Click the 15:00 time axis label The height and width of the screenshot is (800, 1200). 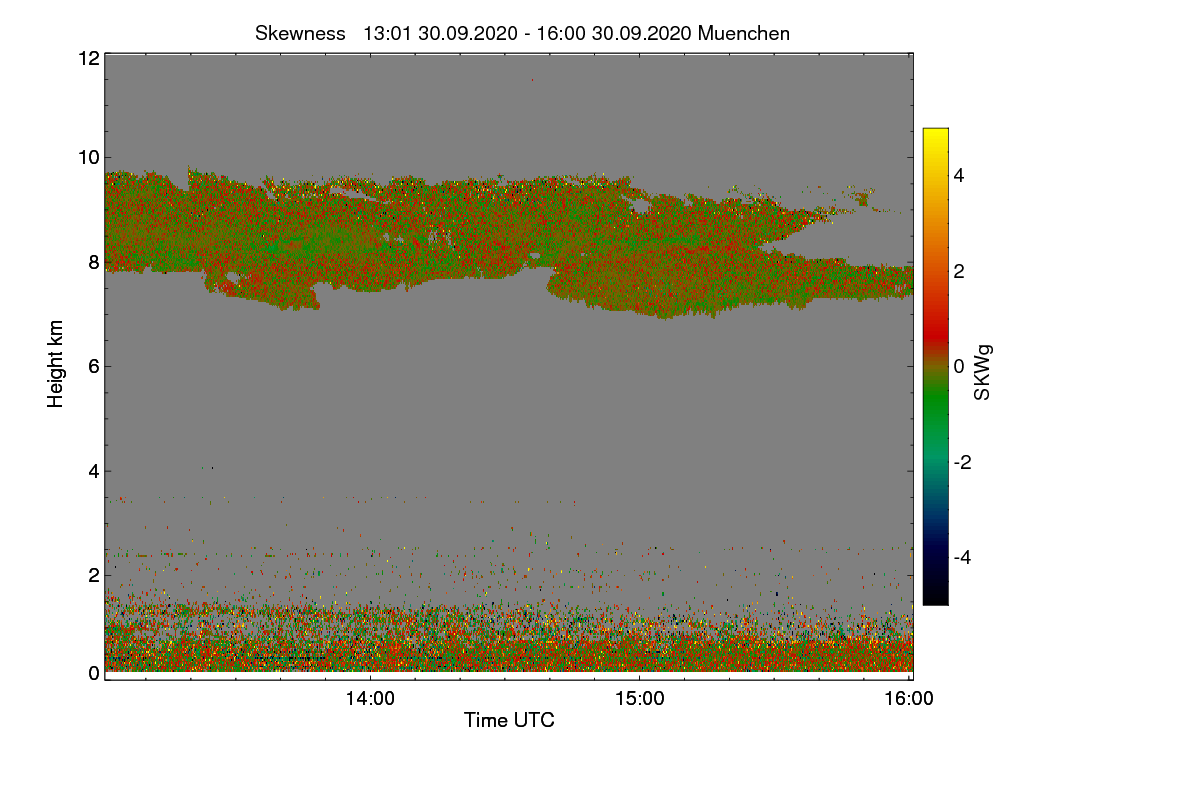pyautogui.click(x=640, y=699)
